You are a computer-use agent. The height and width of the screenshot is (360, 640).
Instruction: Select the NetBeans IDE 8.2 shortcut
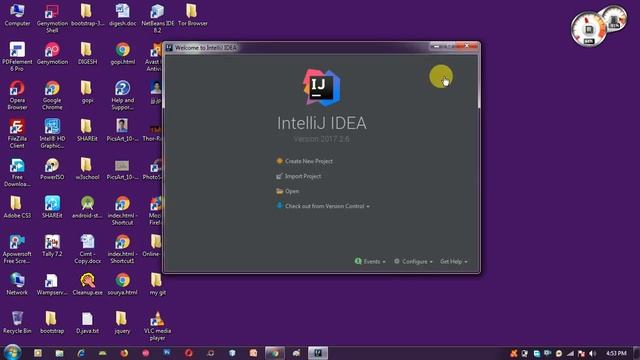(x=157, y=19)
